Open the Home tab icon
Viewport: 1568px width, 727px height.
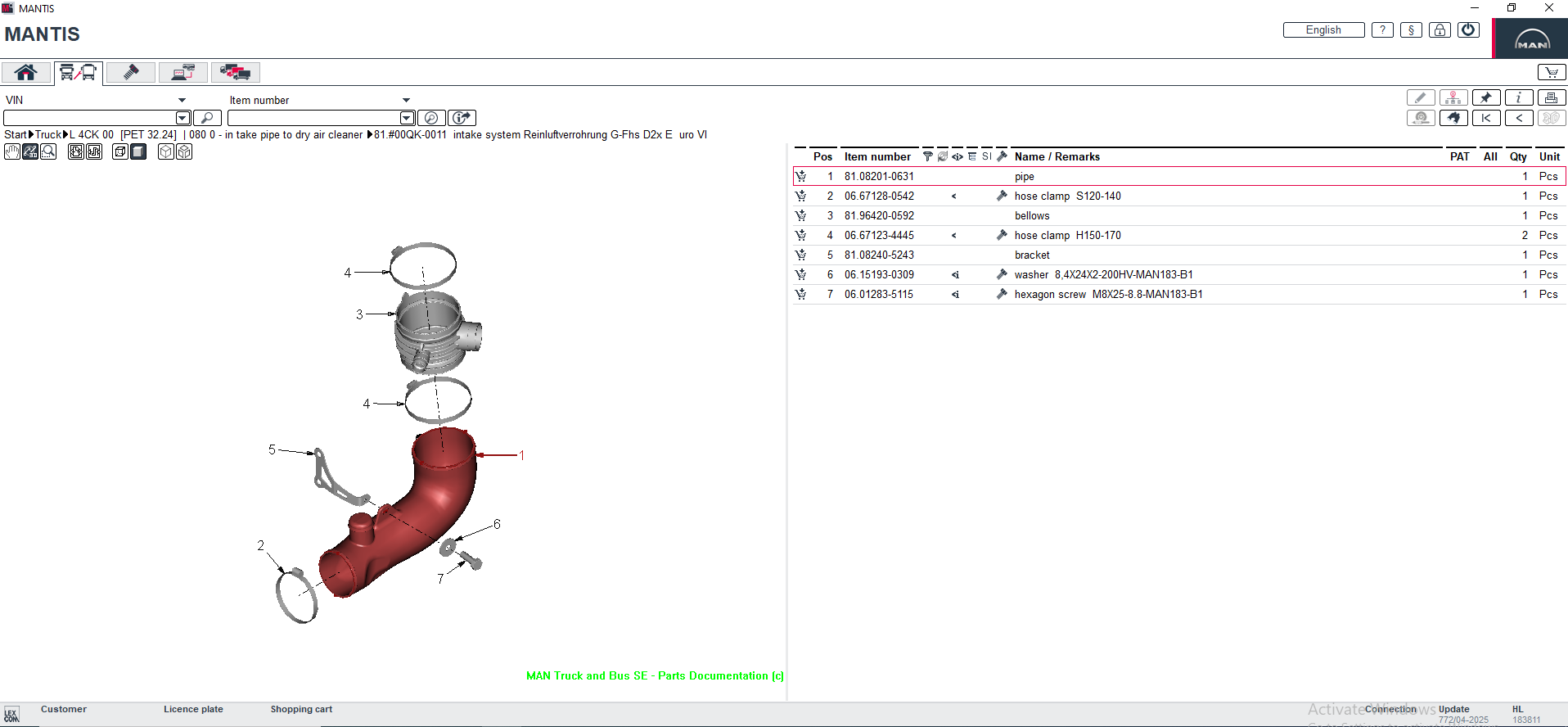[x=26, y=72]
